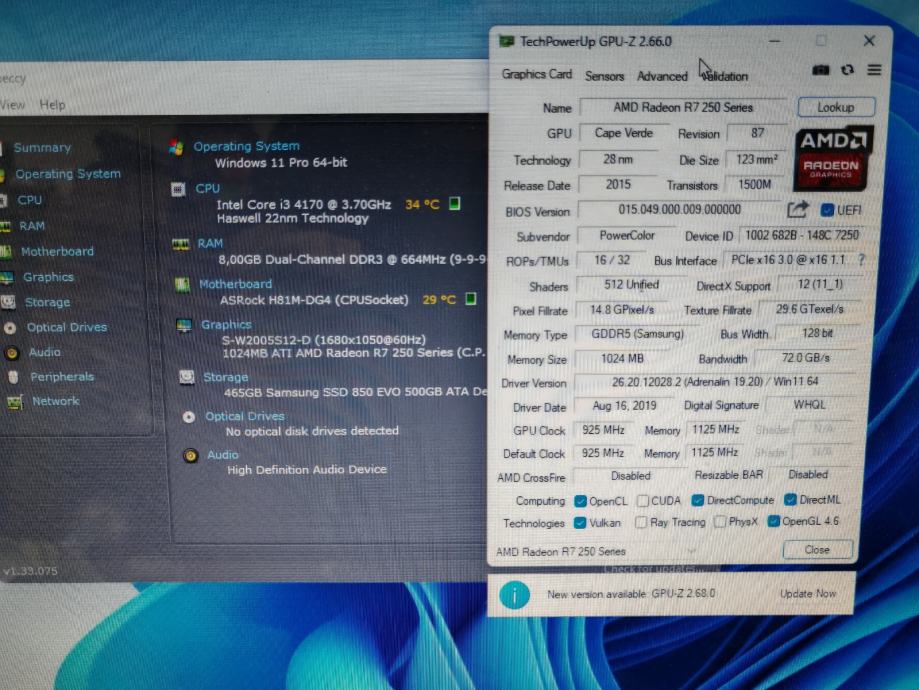Screen dimensions: 919x690
Task: Click the BIOS Version field in GPU-Z
Action: (680, 209)
